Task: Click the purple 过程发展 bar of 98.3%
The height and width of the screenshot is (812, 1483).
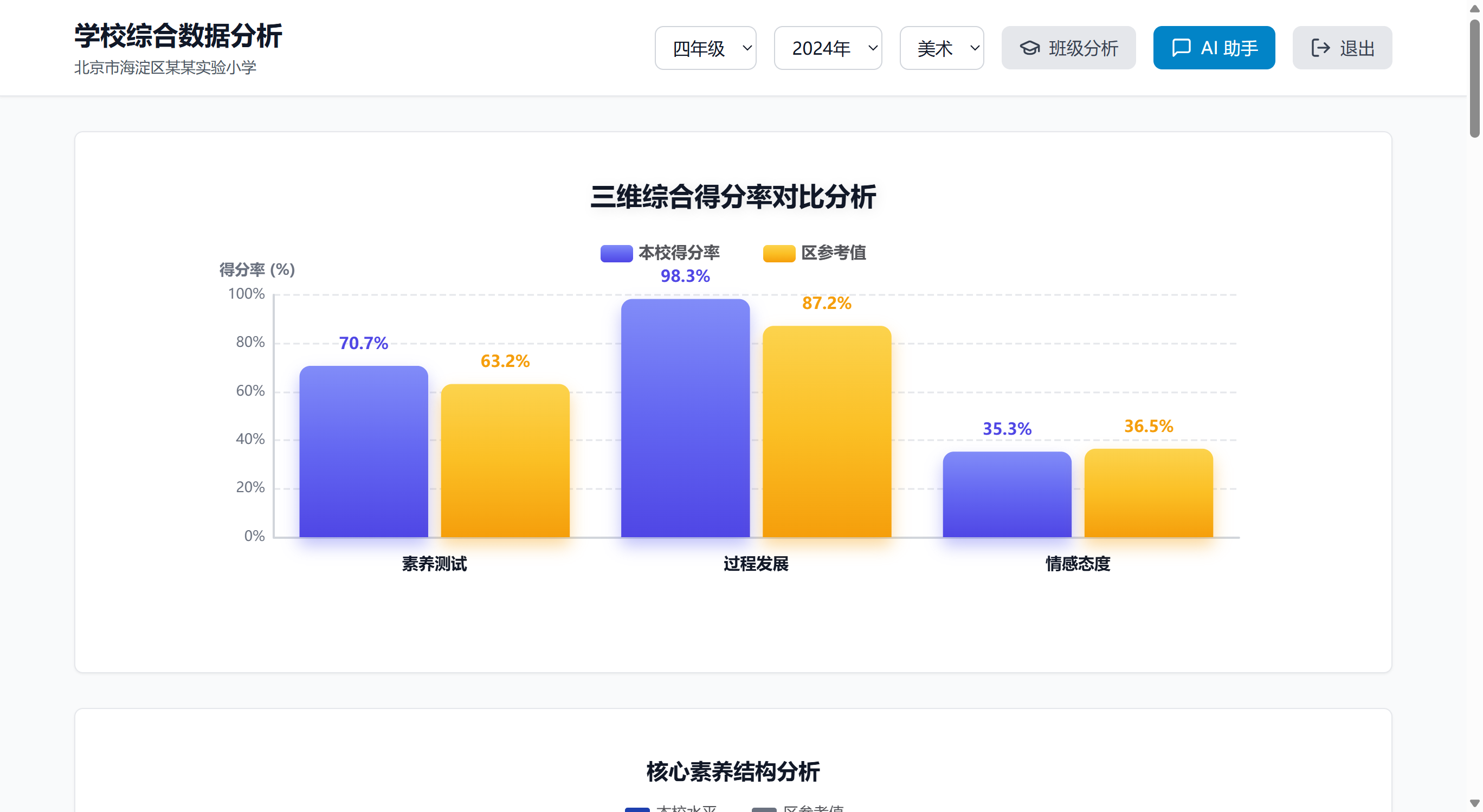Action: 686,418
